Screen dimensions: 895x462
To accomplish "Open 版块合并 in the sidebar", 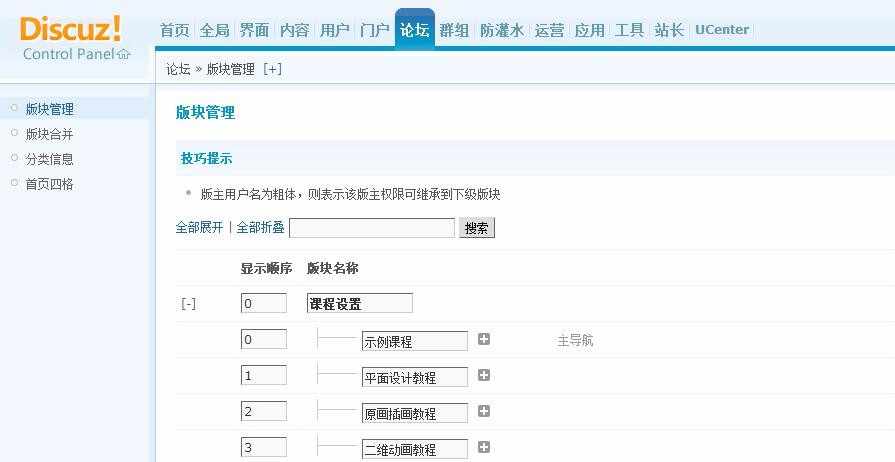I will click(x=50, y=134).
